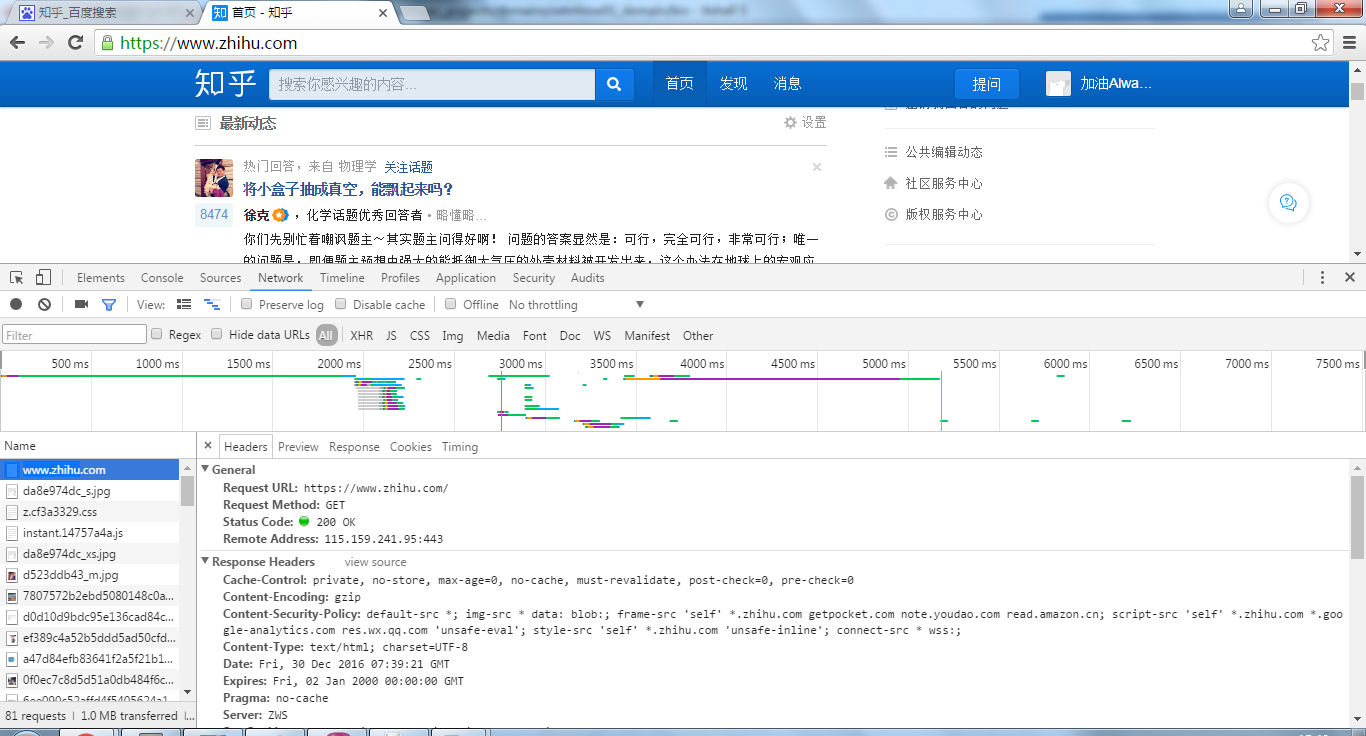This screenshot has width=1366, height=736.
Task: Open the Elements panel tab
Action: click(x=101, y=278)
